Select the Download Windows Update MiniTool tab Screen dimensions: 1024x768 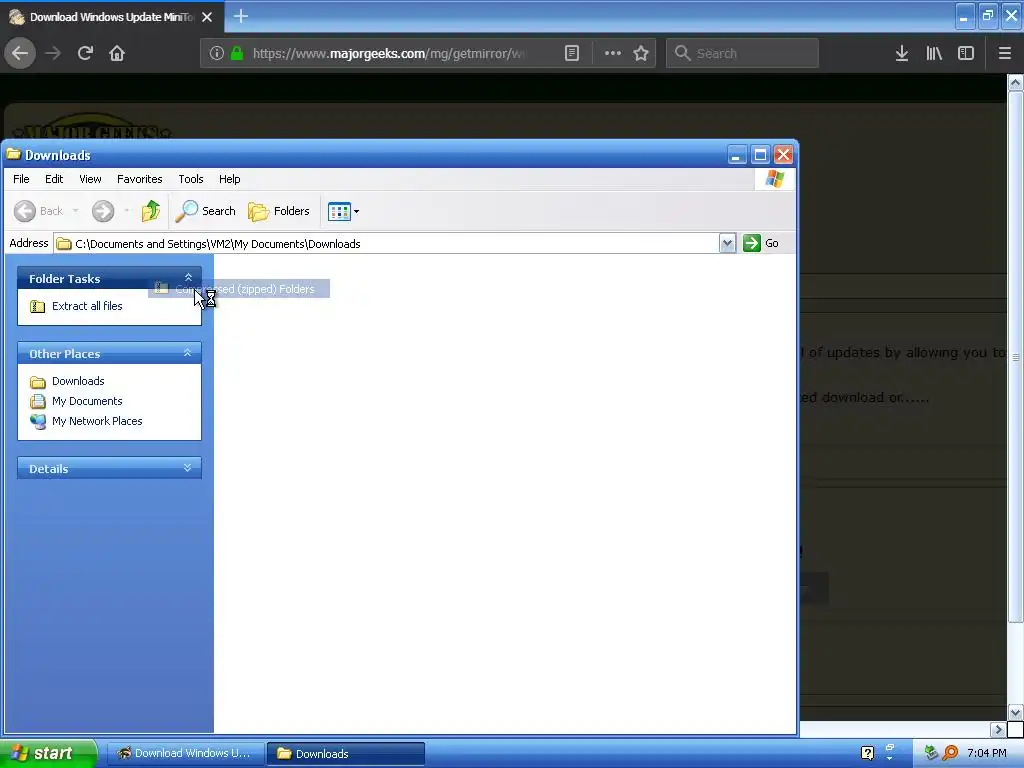coord(112,17)
